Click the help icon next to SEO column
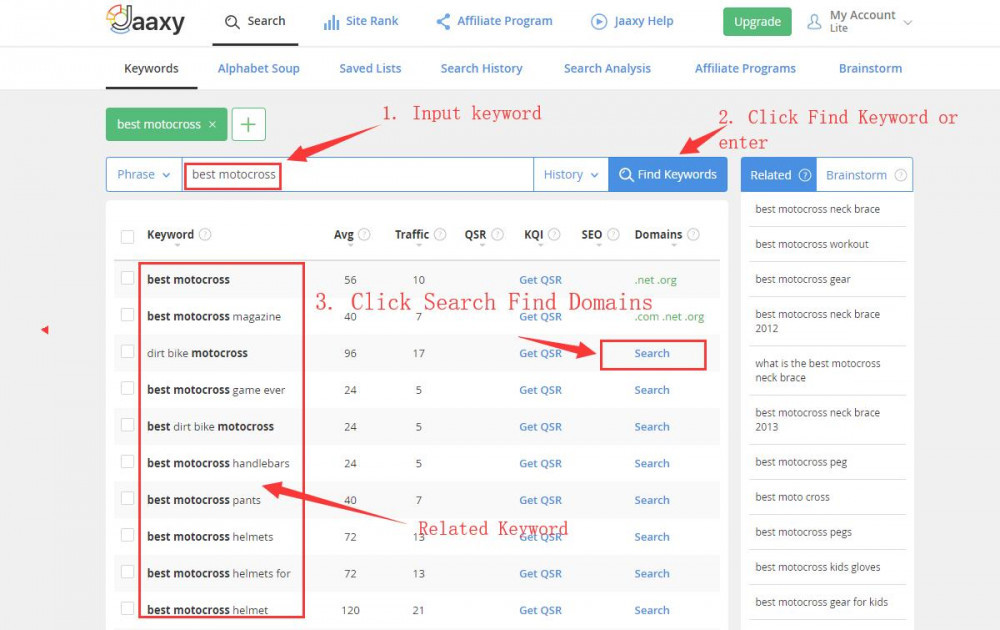Image resolution: width=1000 pixels, height=630 pixels. 613,235
